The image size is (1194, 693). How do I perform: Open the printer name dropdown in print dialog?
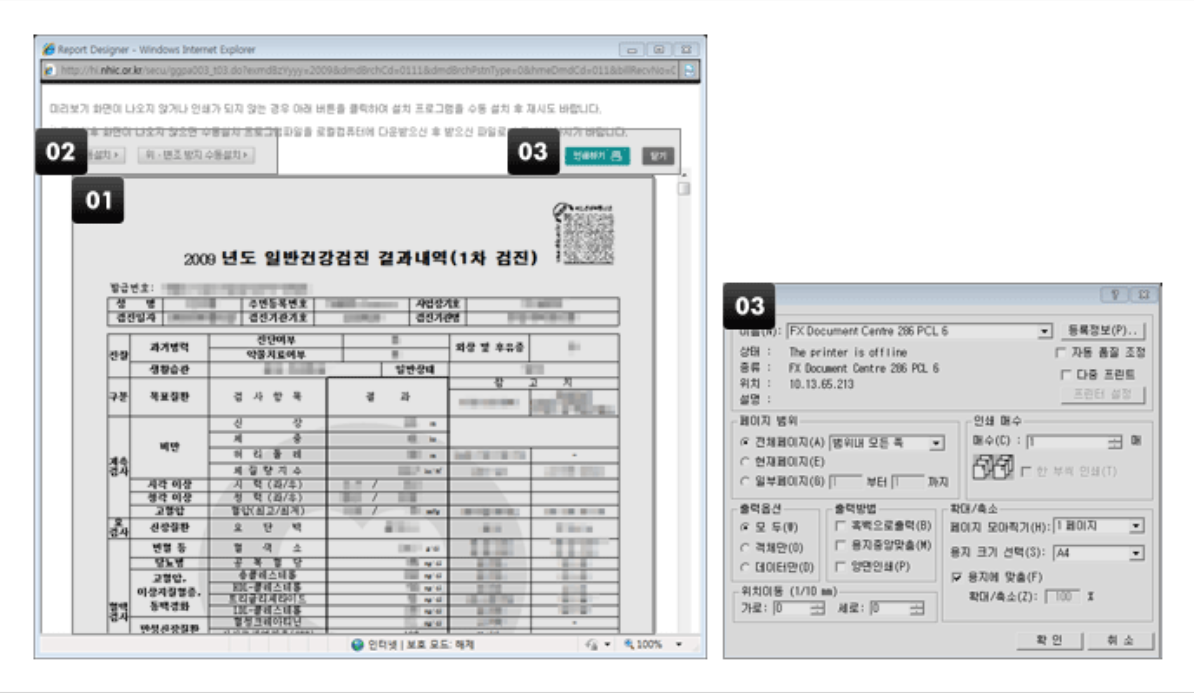(1045, 331)
